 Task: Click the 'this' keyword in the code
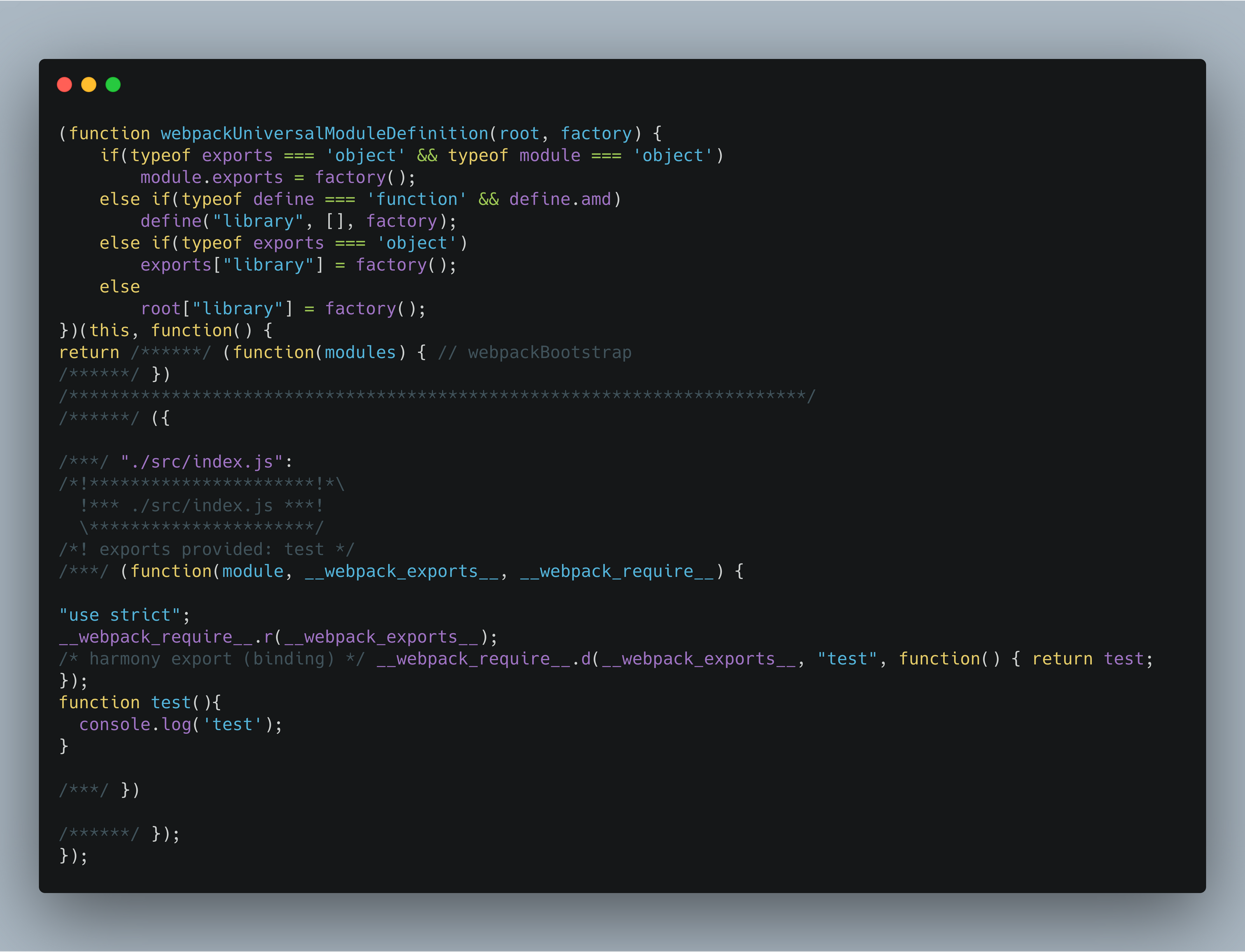pyautogui.click(x=110, y=330)
